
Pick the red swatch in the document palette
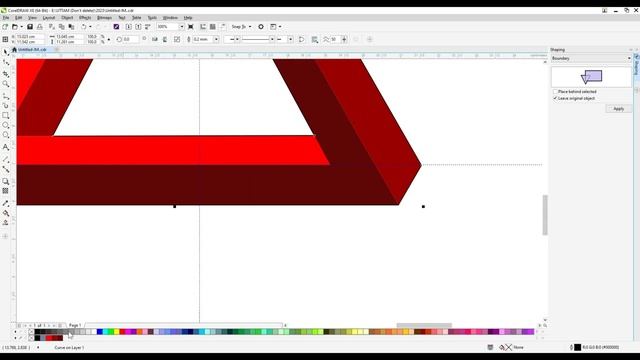click(49, 338)
